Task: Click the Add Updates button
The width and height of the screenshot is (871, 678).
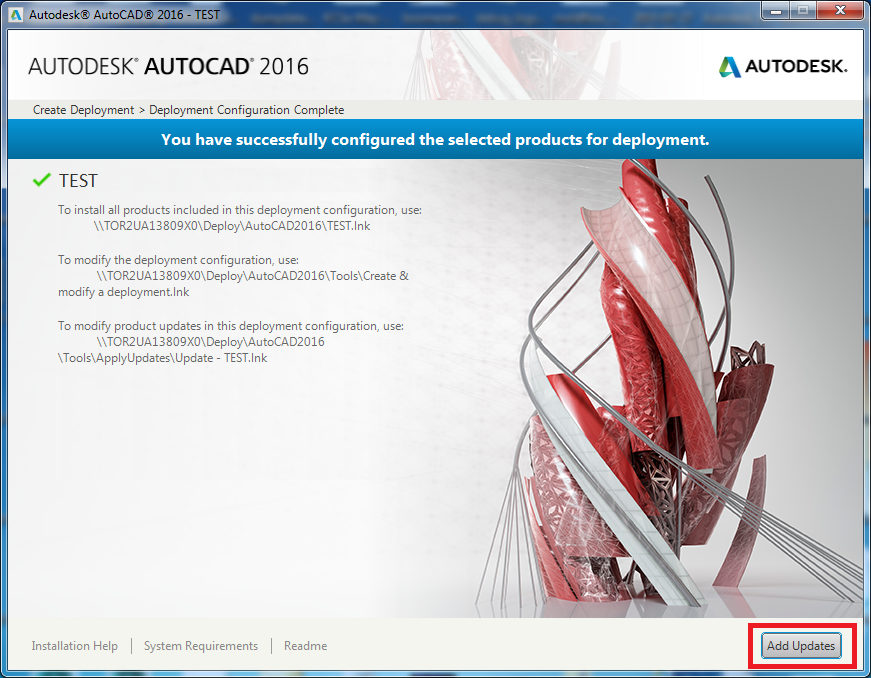Action: click(x=800, y=646)
